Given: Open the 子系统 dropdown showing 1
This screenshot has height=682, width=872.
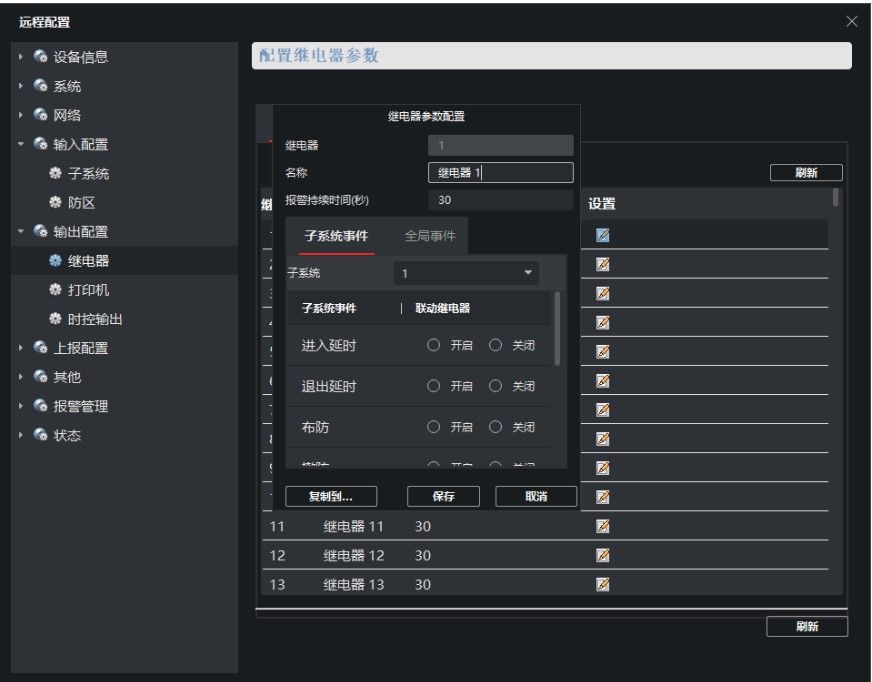Looking at the screenshot, I should 466,273.
